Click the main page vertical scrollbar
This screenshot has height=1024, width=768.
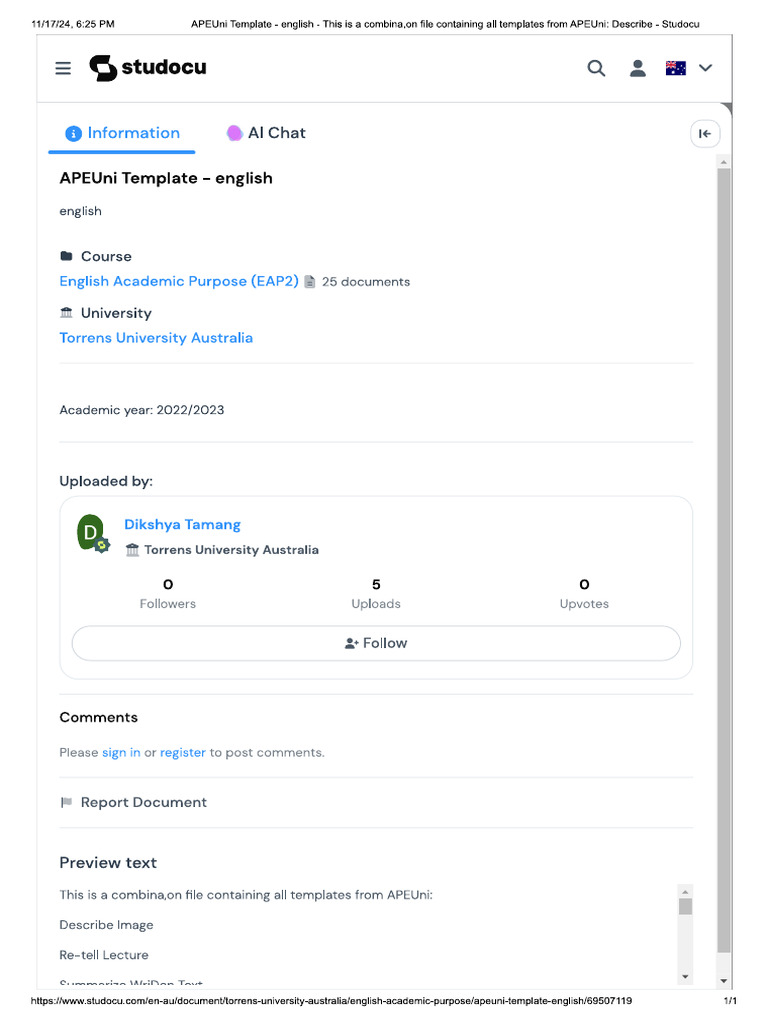pos(724,560)
